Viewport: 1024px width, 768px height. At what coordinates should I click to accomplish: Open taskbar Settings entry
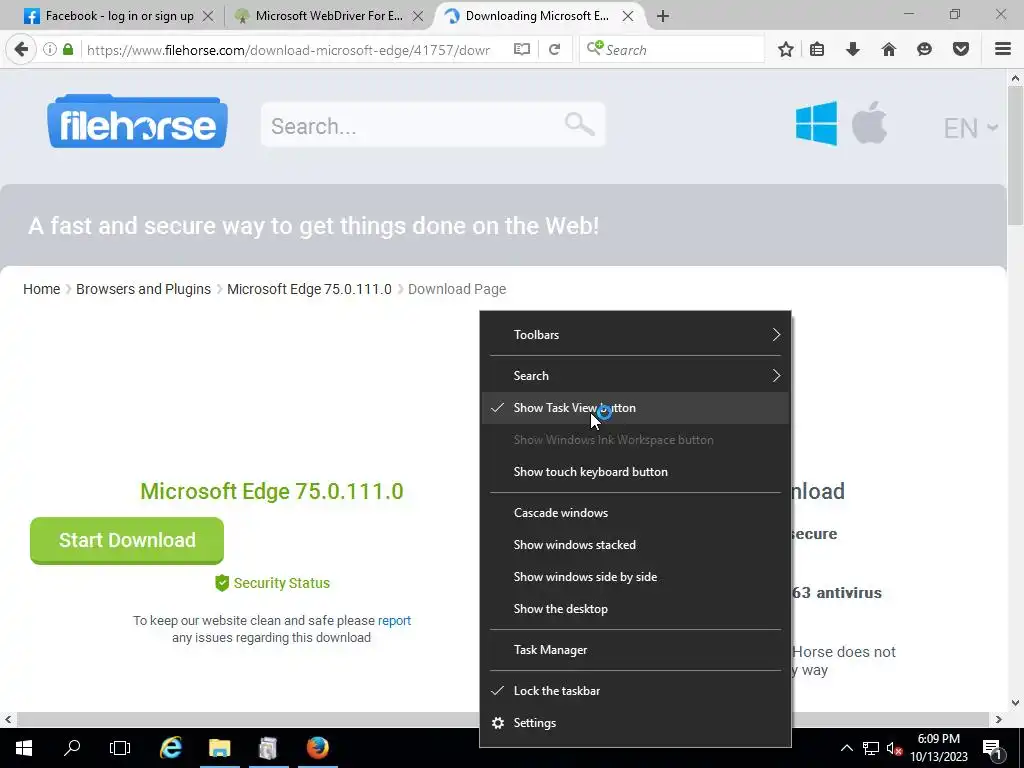point(635,722)
